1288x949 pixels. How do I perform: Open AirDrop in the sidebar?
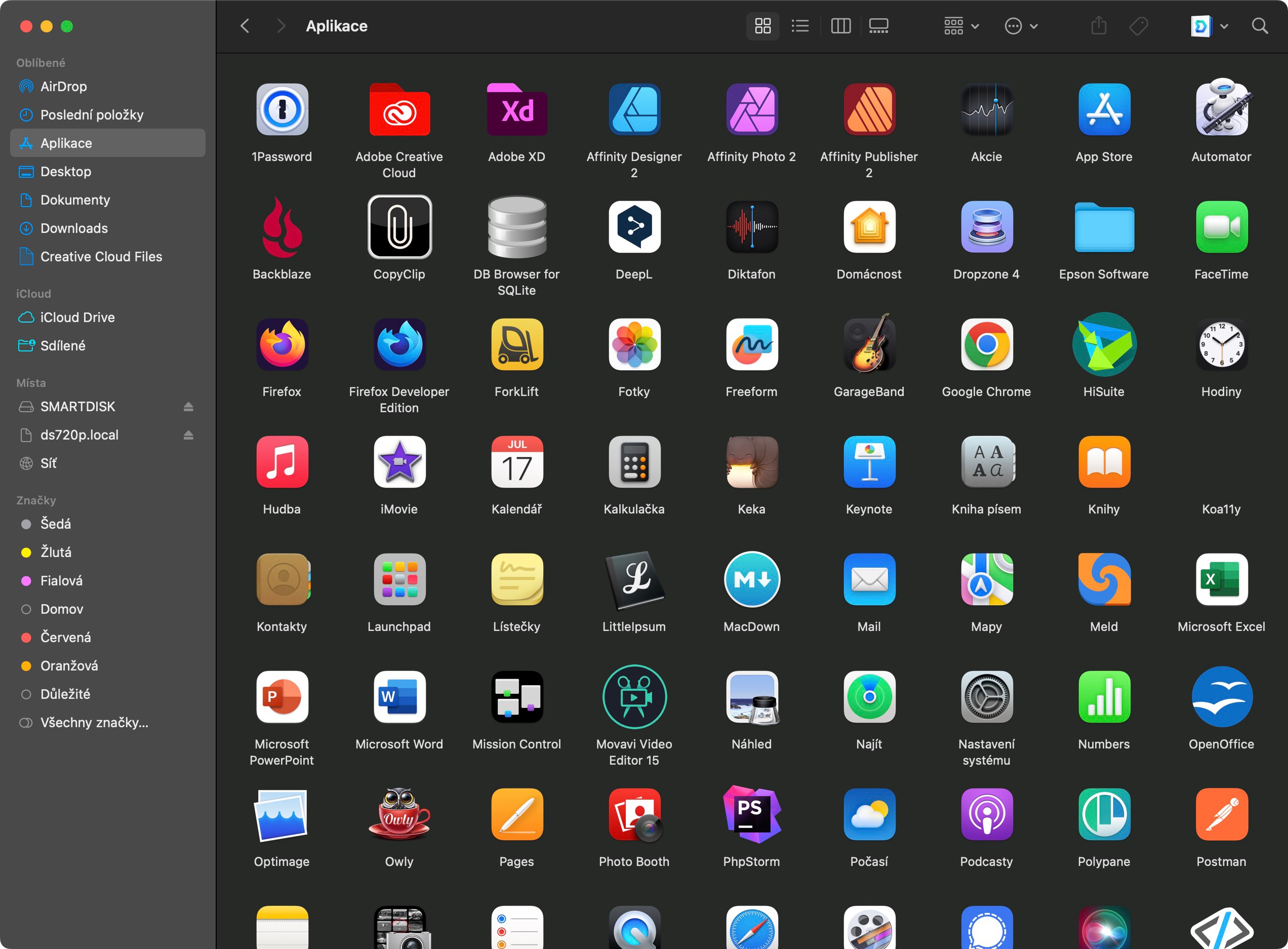click(108, 86)
